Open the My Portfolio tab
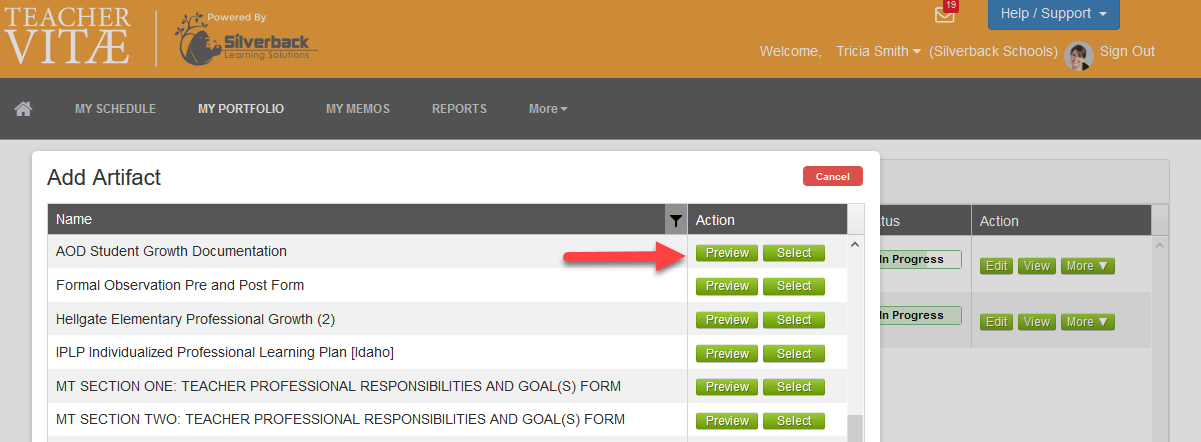Viewport: 1201px width, 442px height. (x=241, y=109)
